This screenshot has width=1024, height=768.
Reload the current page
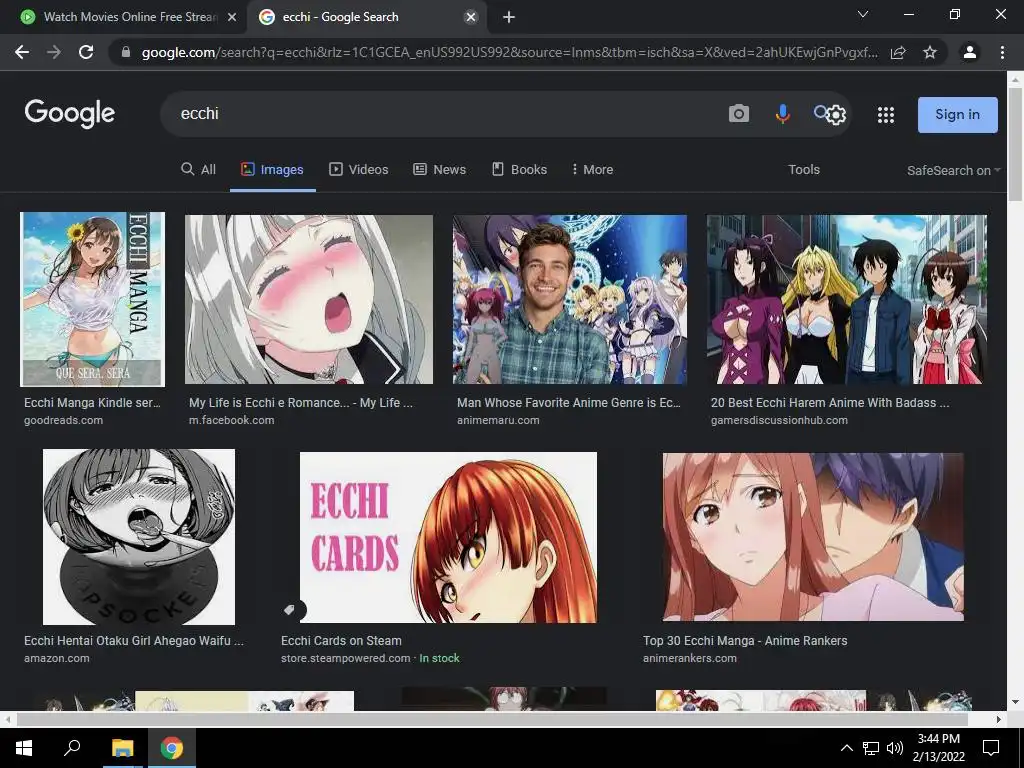tap(86, 52)
